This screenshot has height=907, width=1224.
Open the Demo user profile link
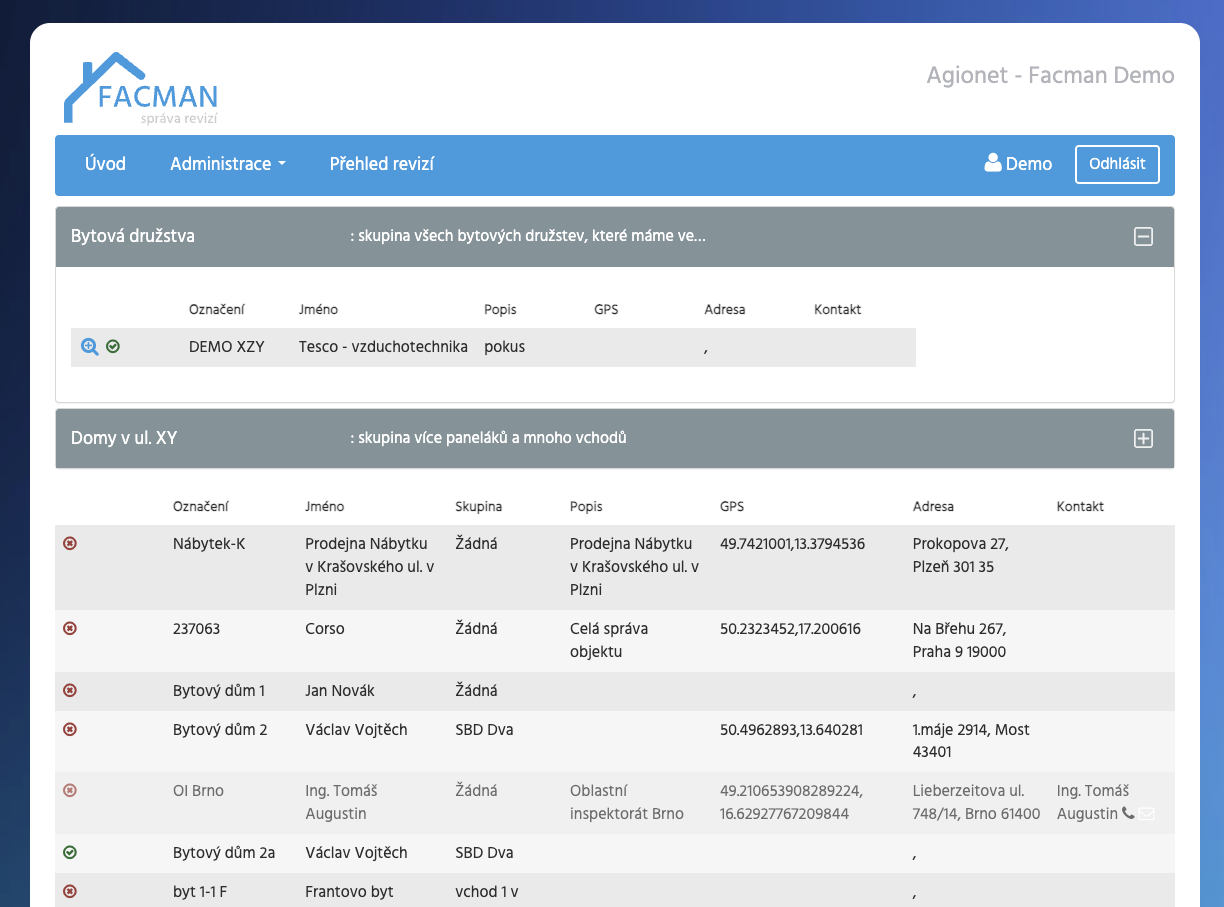click(x=1018, y=164)
